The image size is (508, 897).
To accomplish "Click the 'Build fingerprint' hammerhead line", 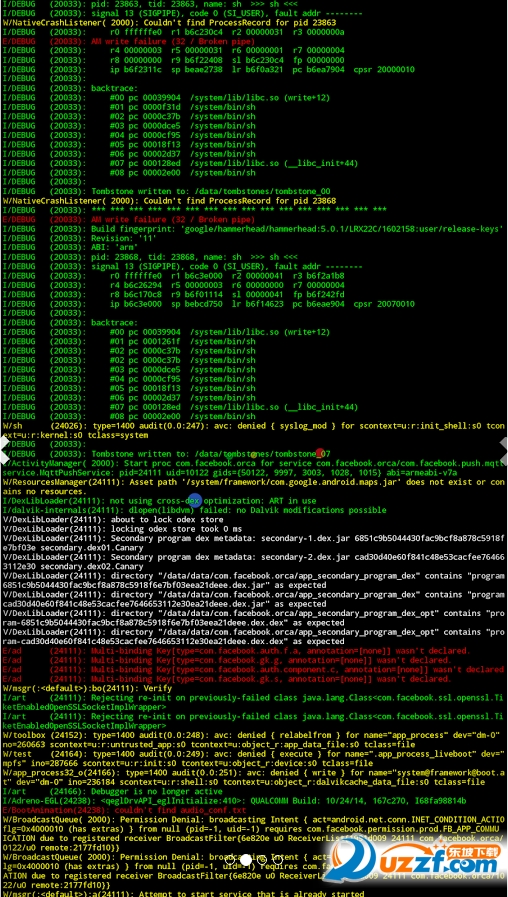I will (252, 229).
